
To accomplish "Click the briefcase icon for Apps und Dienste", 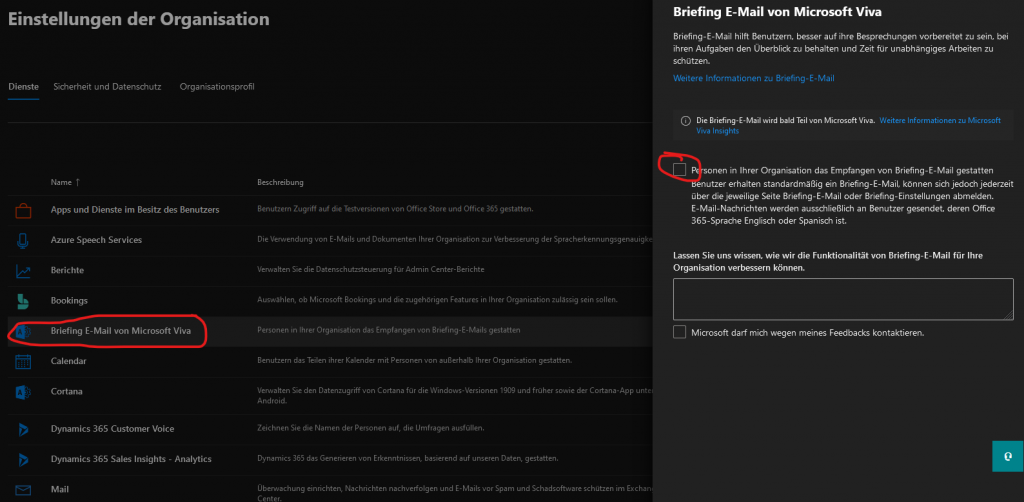I will (23, 210).
